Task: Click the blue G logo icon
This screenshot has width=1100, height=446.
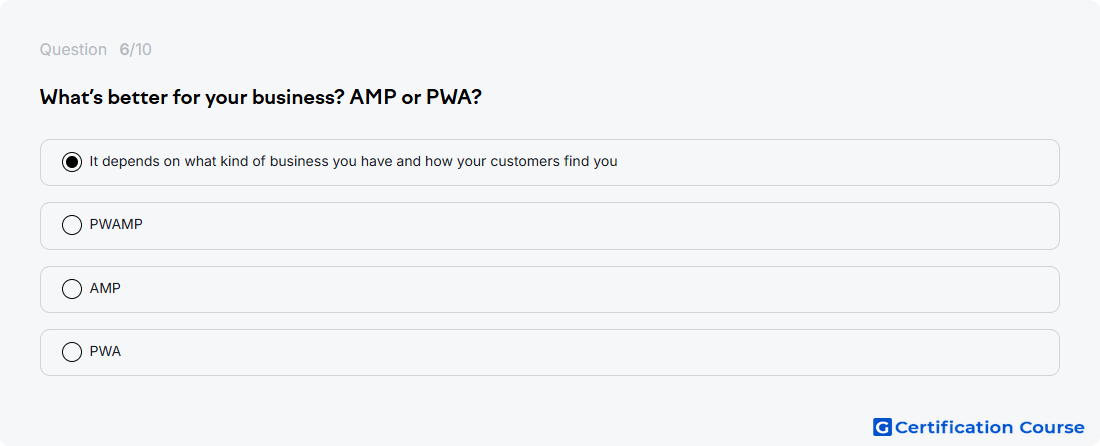Action: click(882, 427)
